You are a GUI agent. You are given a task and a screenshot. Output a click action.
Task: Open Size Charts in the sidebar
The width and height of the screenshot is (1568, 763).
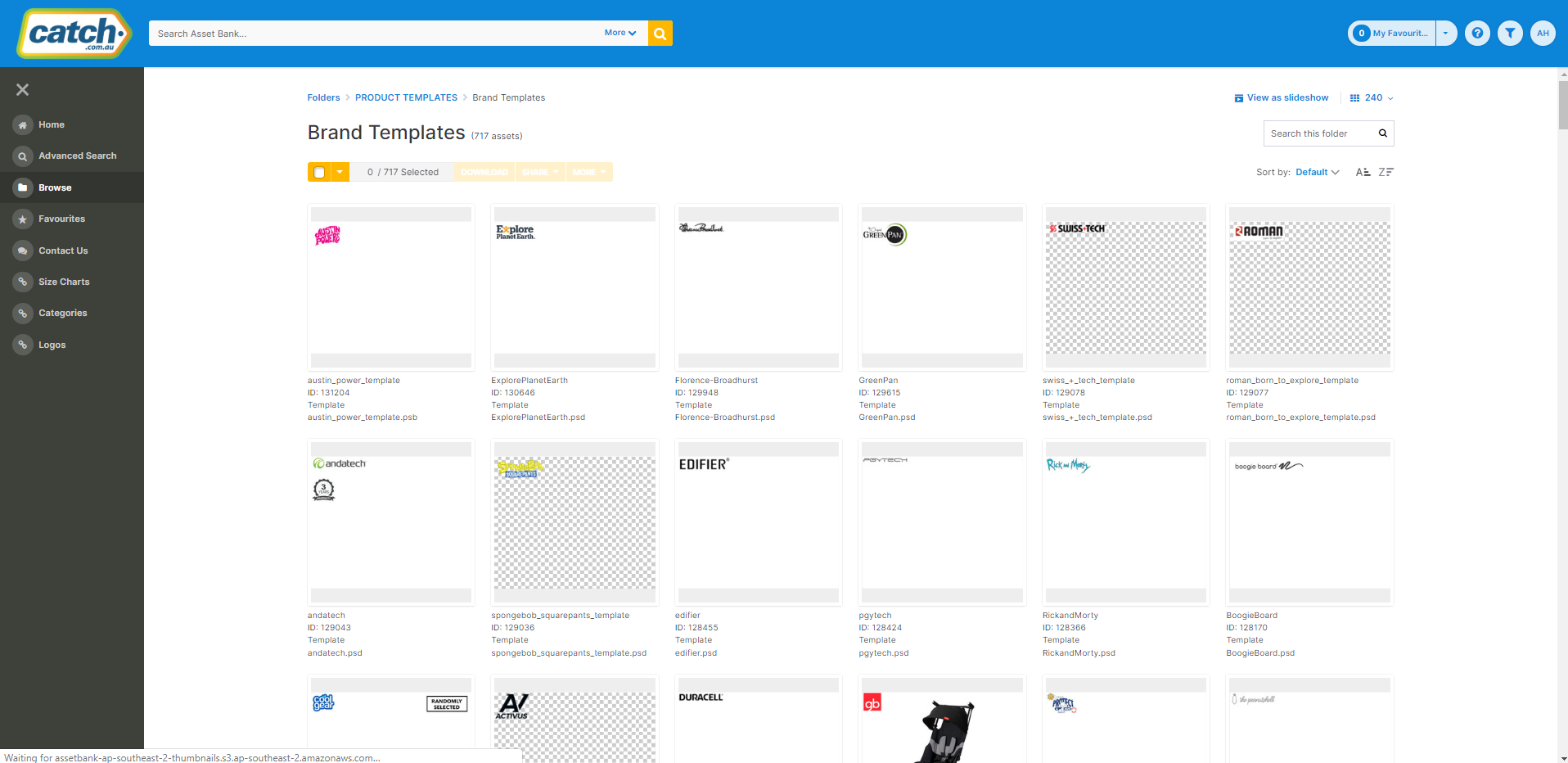click(x=64, y=282)
